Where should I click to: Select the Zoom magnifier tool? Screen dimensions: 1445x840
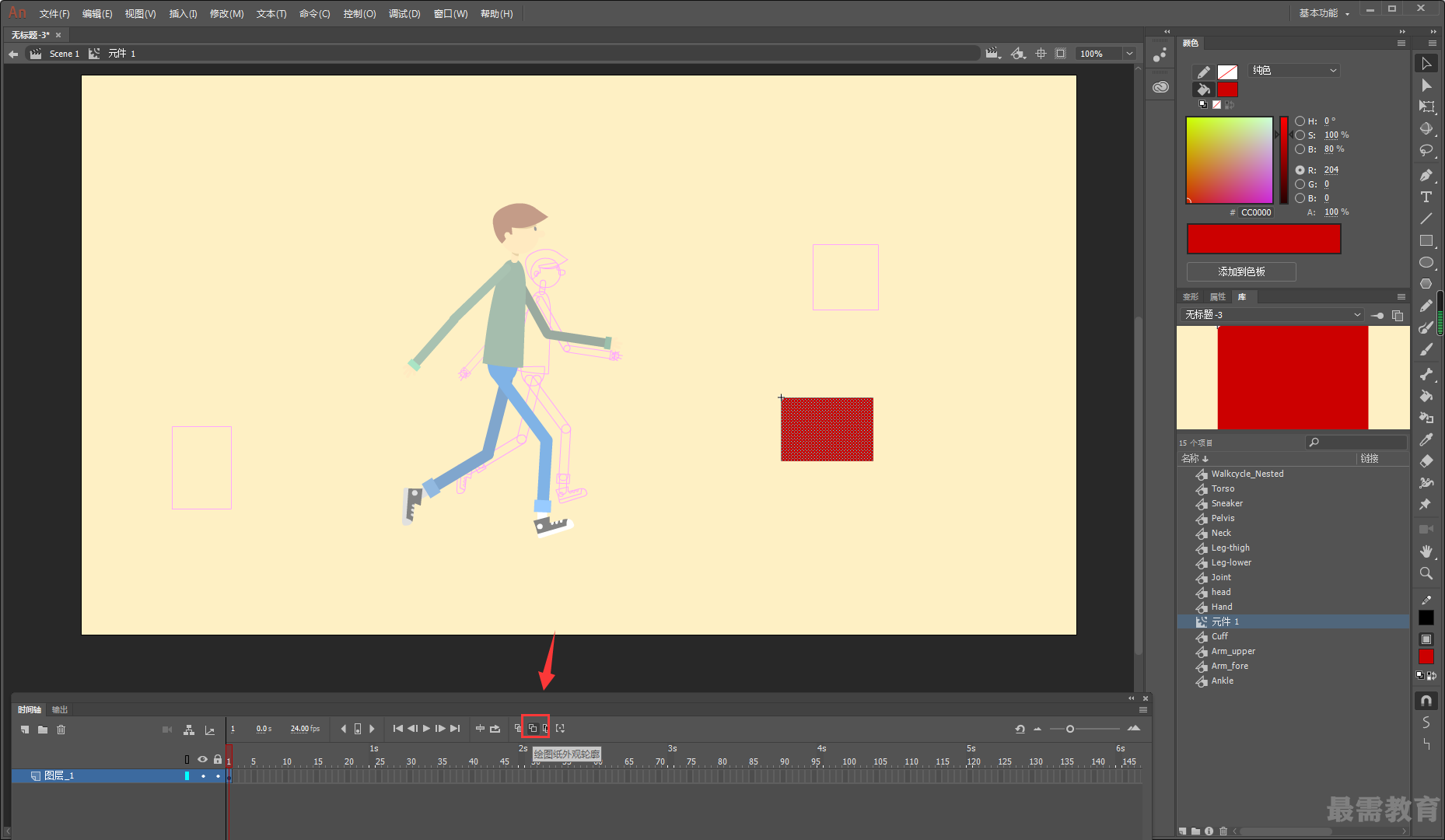pyautogui.click(x=1426, y=573)
